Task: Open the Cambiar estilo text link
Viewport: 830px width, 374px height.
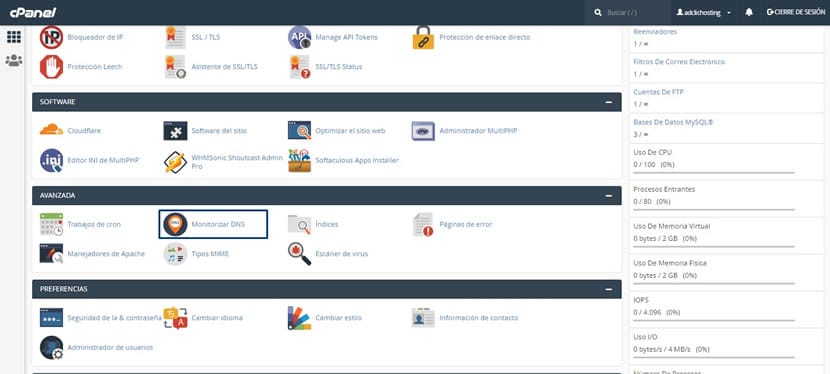Action: point(338,318)
